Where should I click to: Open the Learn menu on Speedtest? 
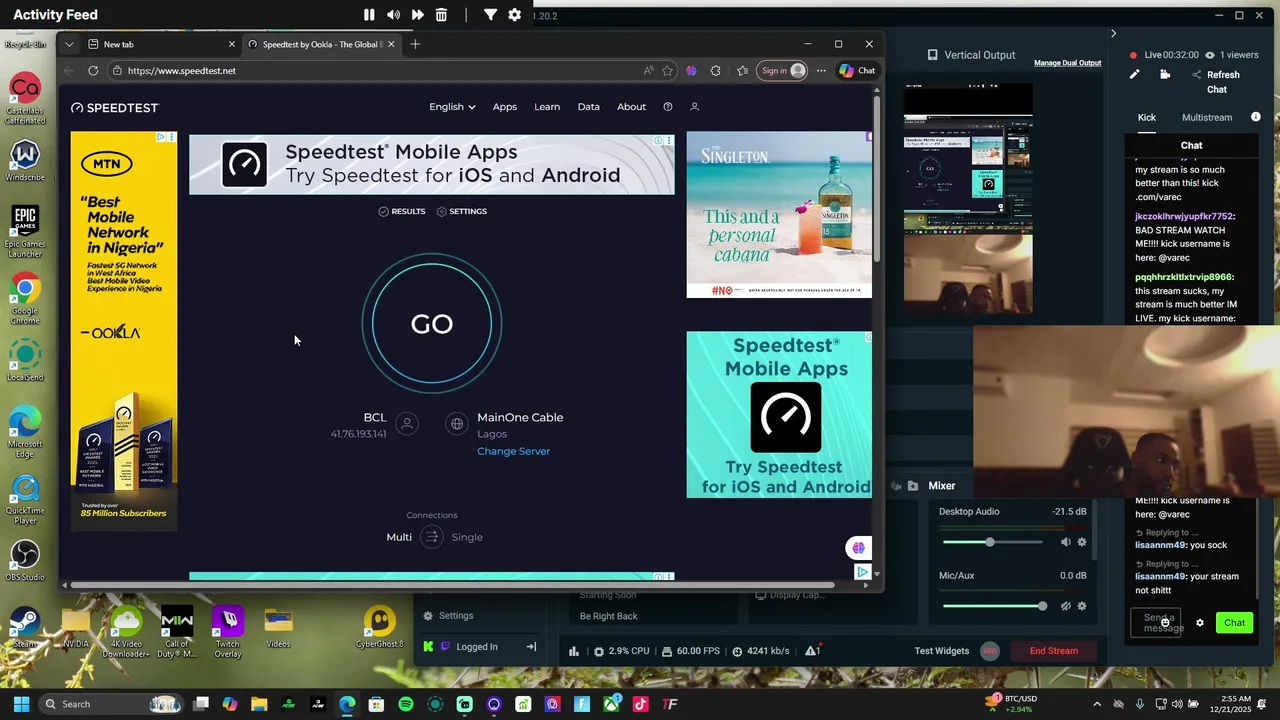click(547, 107)
